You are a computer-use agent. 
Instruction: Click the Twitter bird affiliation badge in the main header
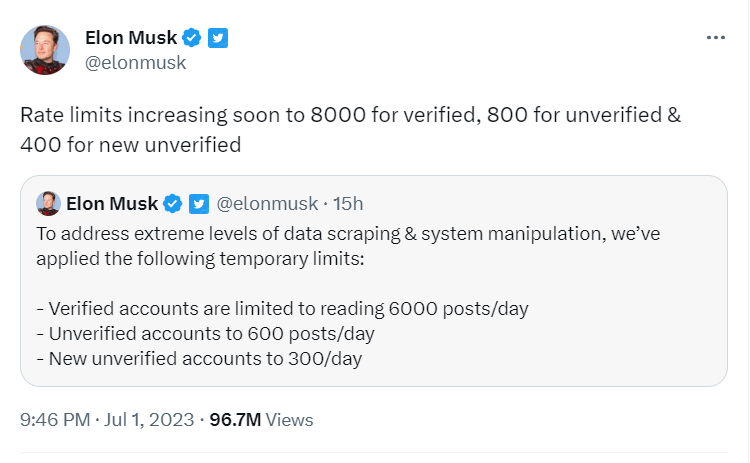click(219, 38)
